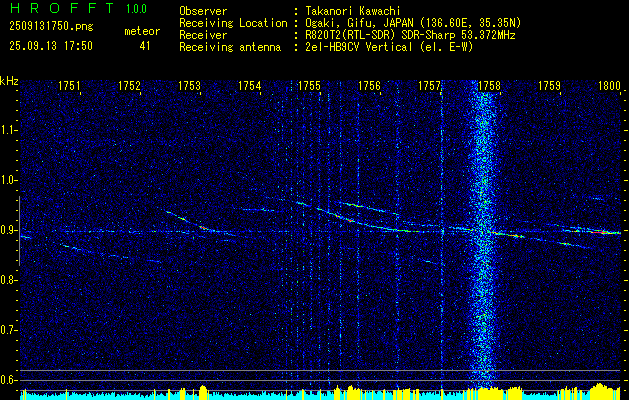The height and width of the screenshot is (400, 629).
Task: Click the 1.1 kHz frequency tick label
Action: pos(8,130)
